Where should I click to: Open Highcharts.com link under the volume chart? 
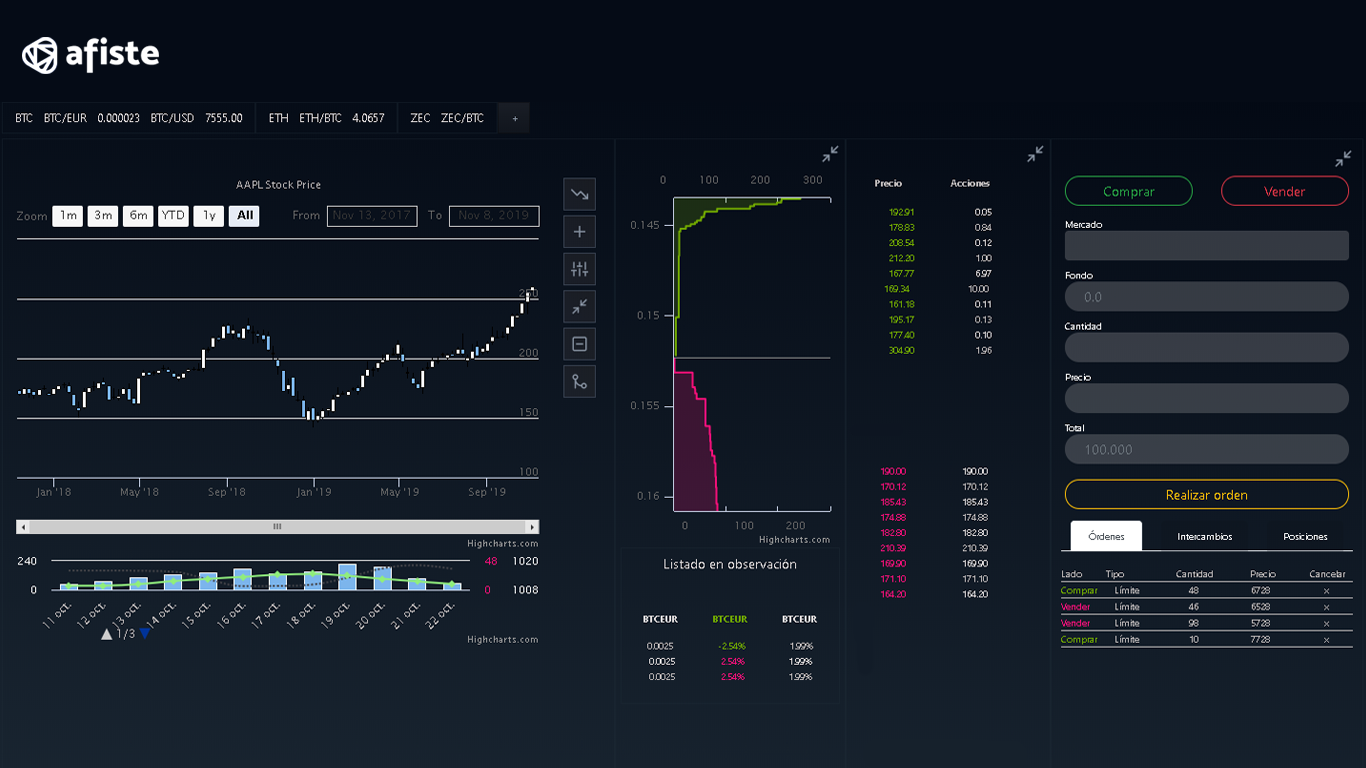[502, 640]
